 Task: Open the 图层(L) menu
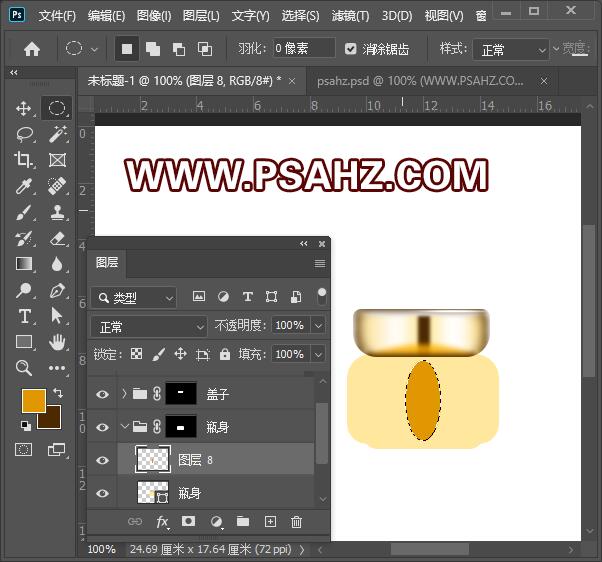click(x=201, y=16)
